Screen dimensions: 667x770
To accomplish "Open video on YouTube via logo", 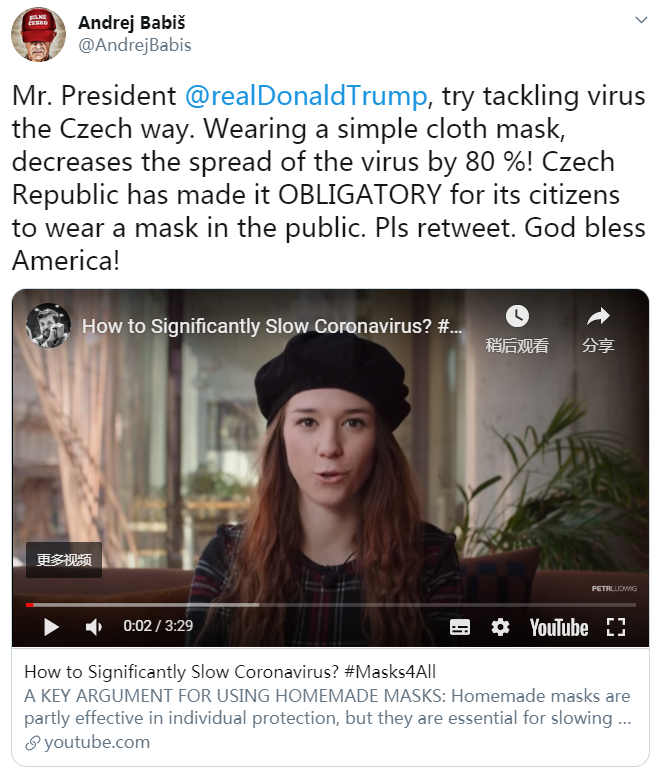I will tap(558, 627).
